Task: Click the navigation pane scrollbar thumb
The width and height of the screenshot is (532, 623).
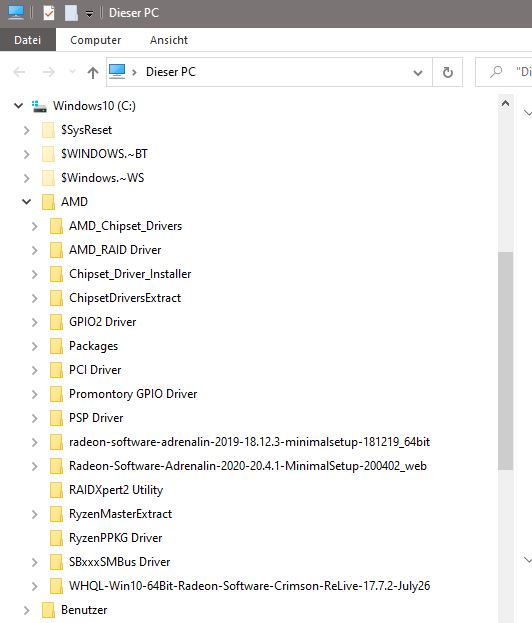Action: pos(505,361)
